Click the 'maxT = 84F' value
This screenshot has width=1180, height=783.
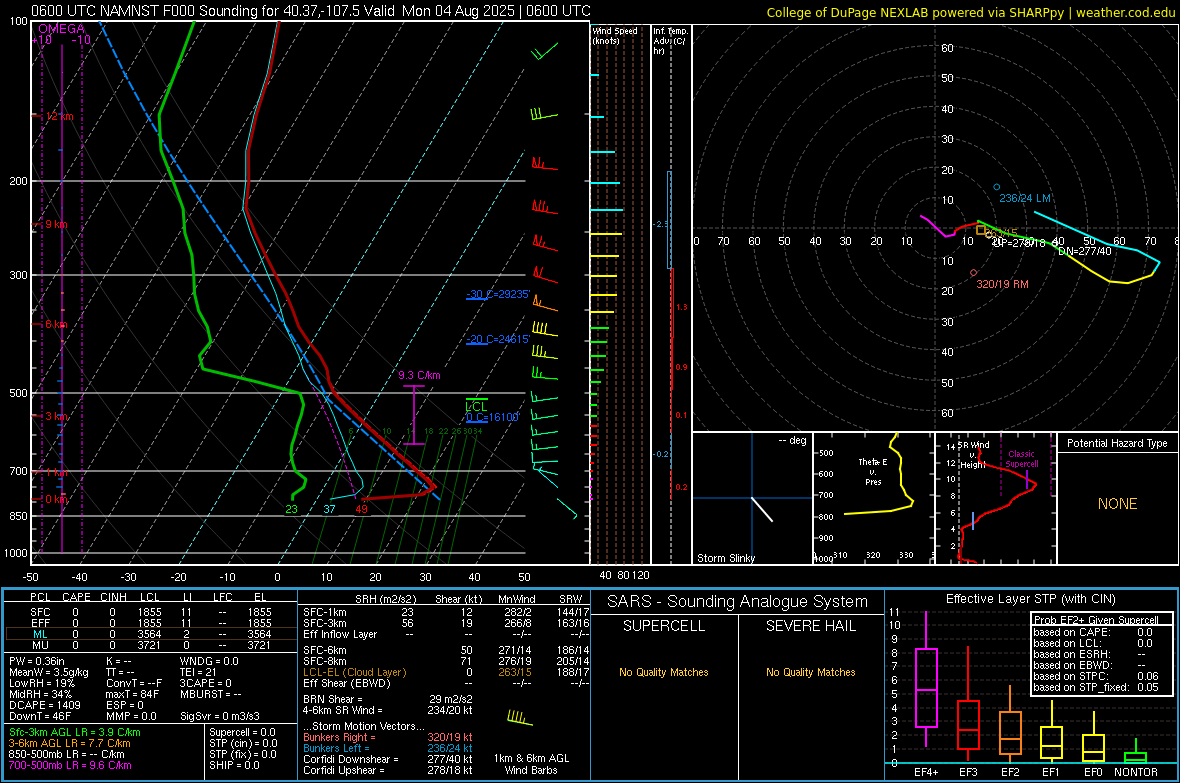click(132, 694)
